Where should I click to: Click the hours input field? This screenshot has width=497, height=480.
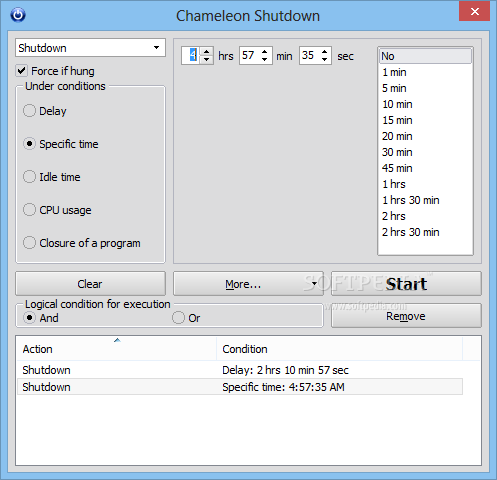191,55
